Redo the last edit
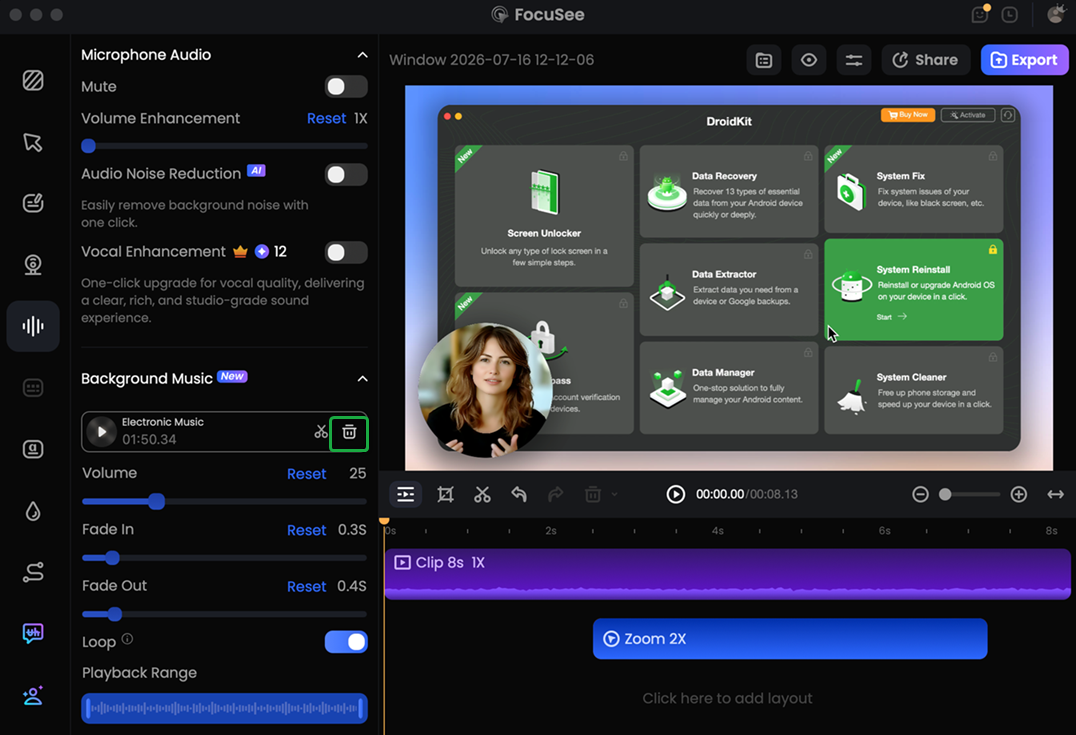Screen dimensions: 1076x735 (x=556, y=494)
